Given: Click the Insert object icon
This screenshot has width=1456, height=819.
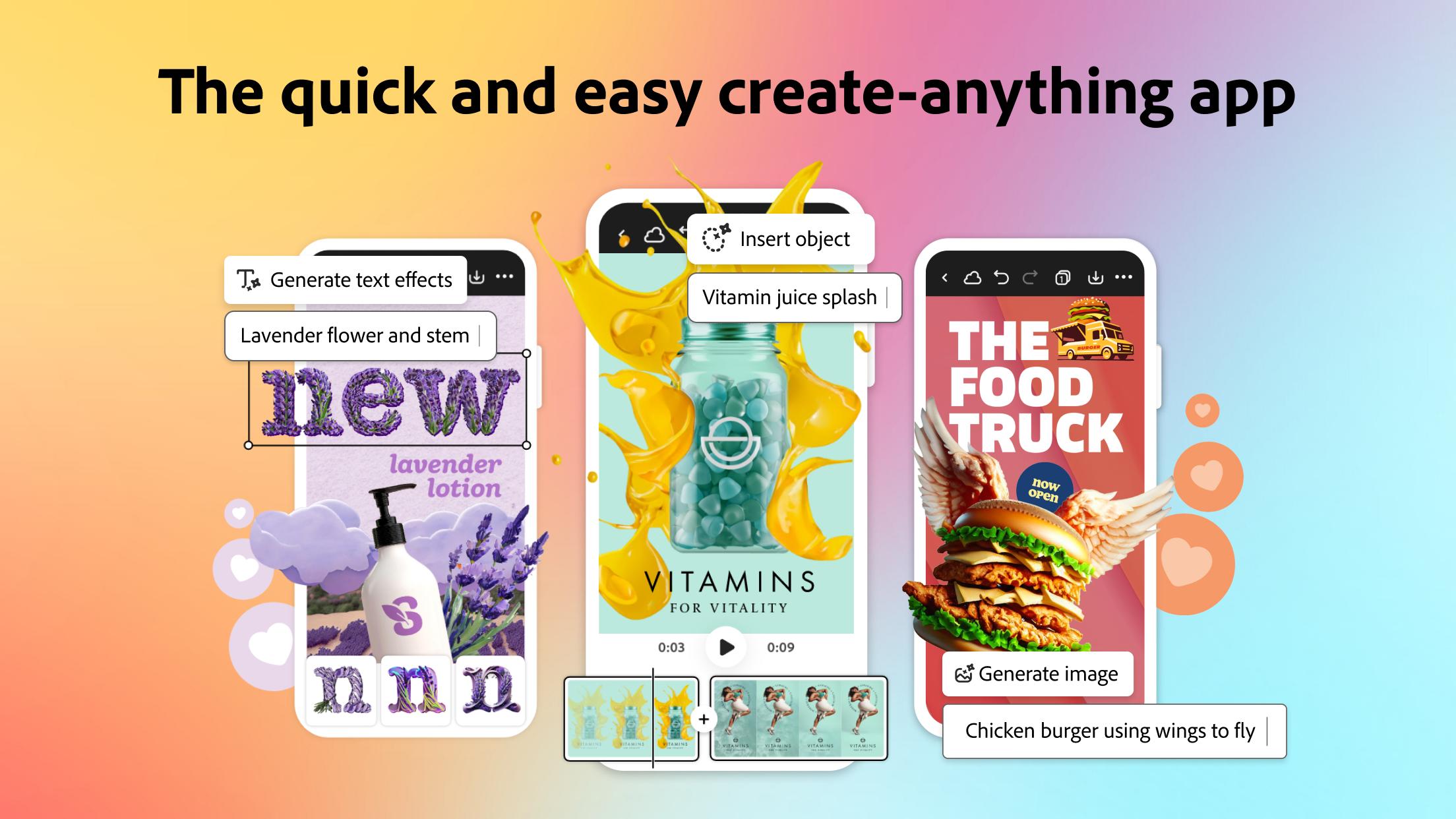Looking at the screenshot, I should tap(713, 237).
